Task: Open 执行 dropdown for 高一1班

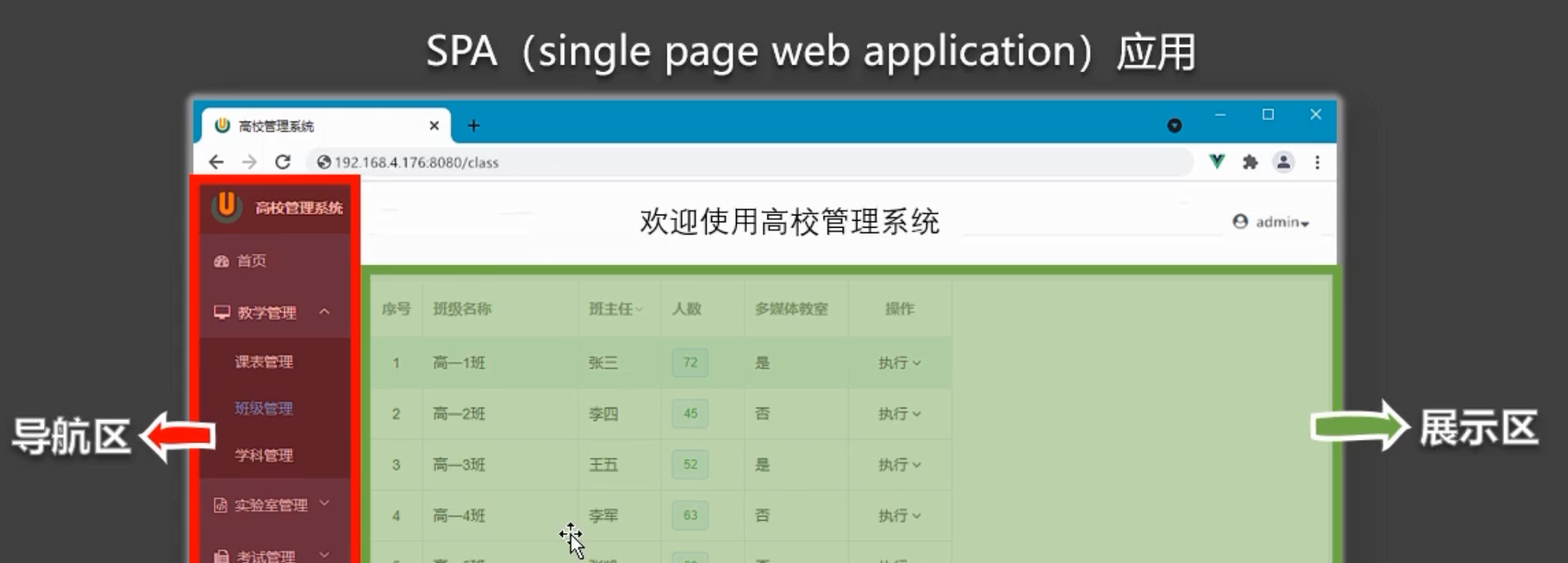Action: point(900,362)
